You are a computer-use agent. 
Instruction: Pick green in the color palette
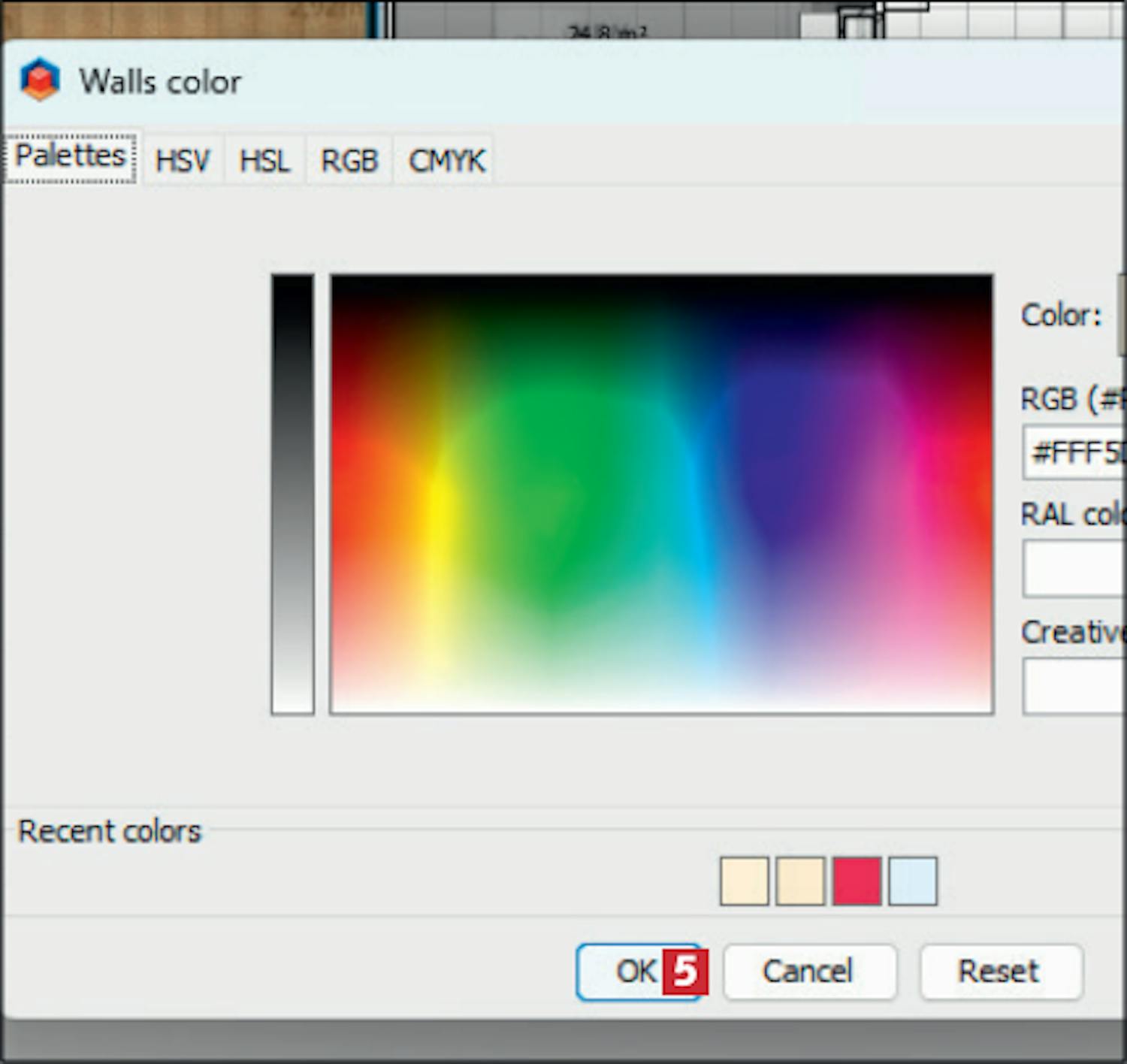coord(552,497)
